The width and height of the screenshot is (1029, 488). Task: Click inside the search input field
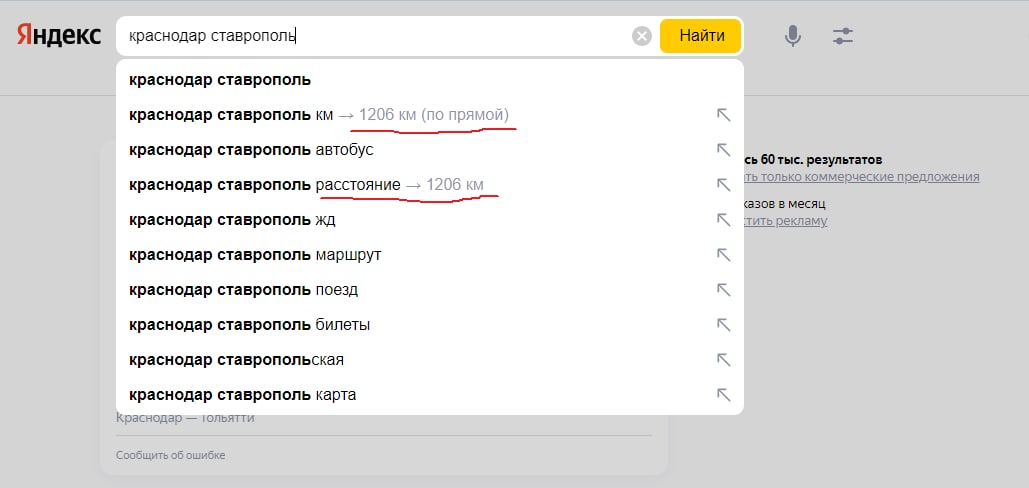[400, 37]
